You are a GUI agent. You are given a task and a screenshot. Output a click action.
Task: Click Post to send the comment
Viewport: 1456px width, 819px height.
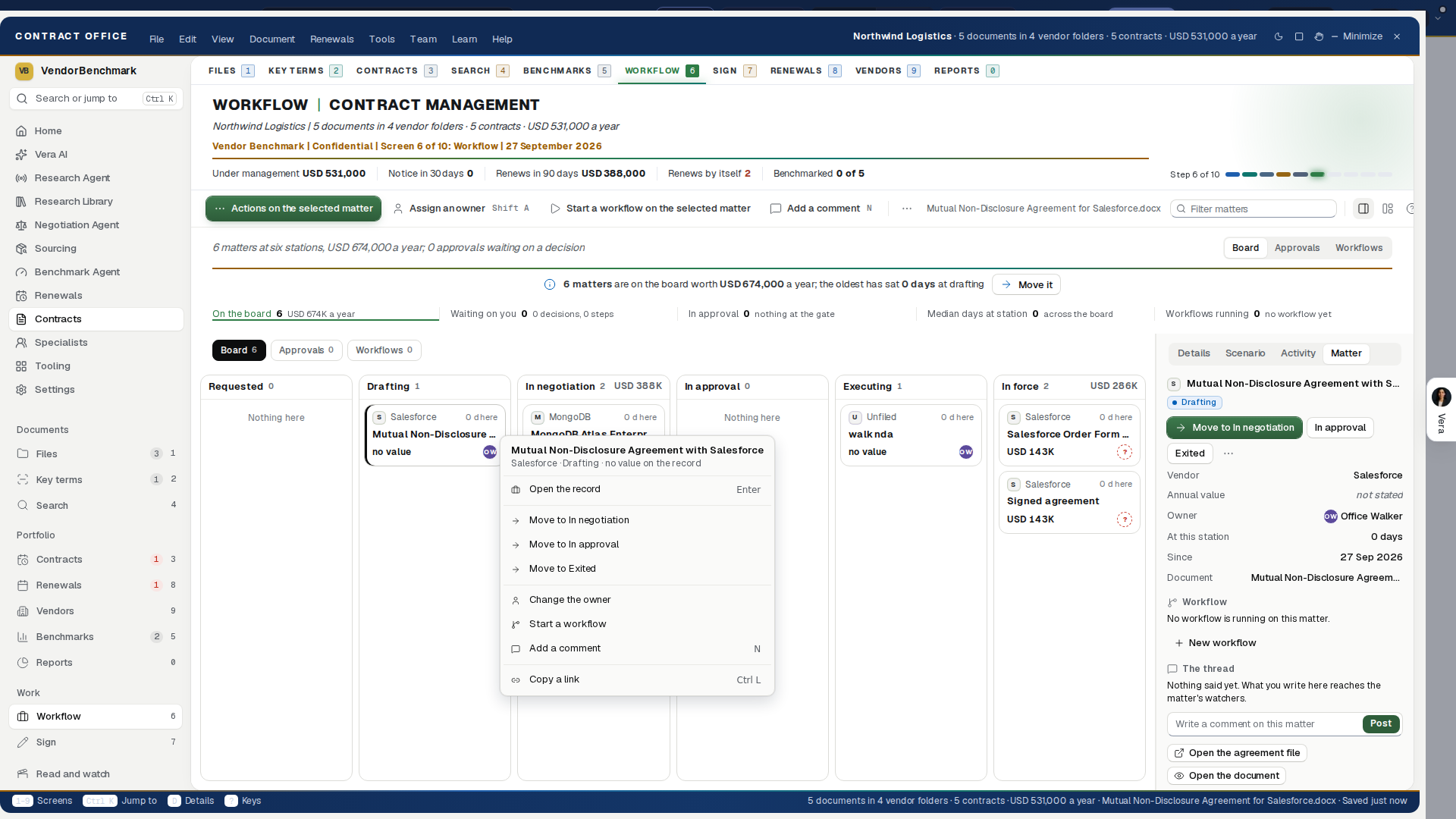(1381, 724)
